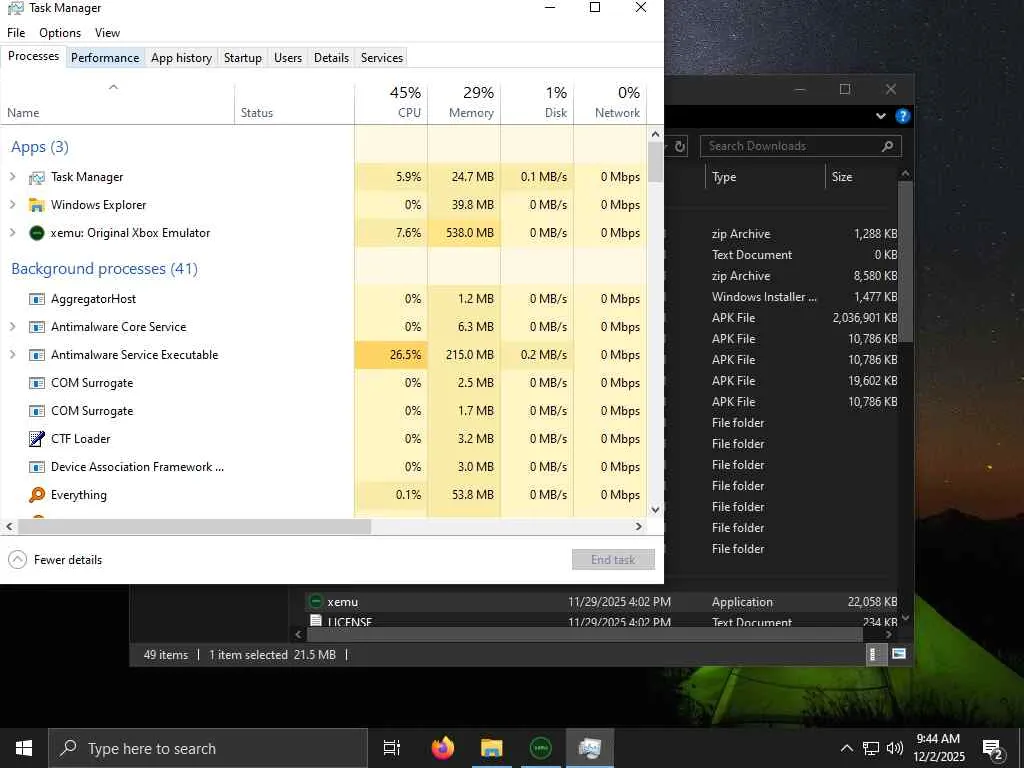
Task: Click the Device Association Framework icon
Action: tap(37, 467)
